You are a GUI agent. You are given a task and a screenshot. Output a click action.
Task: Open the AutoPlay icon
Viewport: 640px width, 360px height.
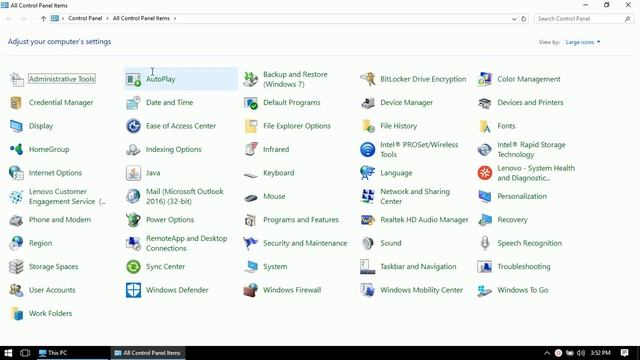click(133, 79)
